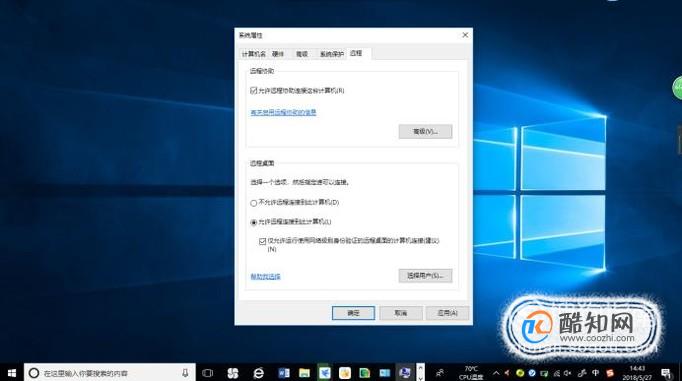Click the green circle on the desktop's right edge
Image resolution: width=682 pixels, height=381 pixels.
coord(677,88)
